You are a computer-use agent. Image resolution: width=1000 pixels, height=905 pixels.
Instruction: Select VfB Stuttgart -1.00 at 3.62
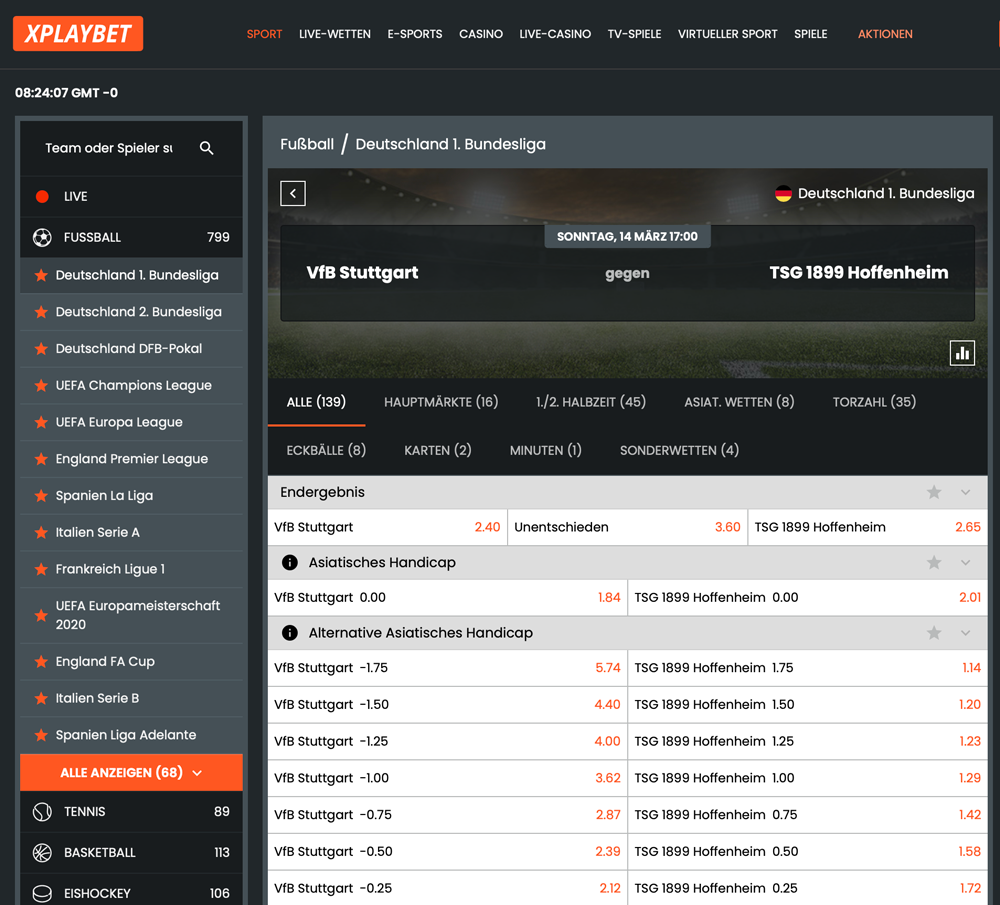click(x=447, y=778)
